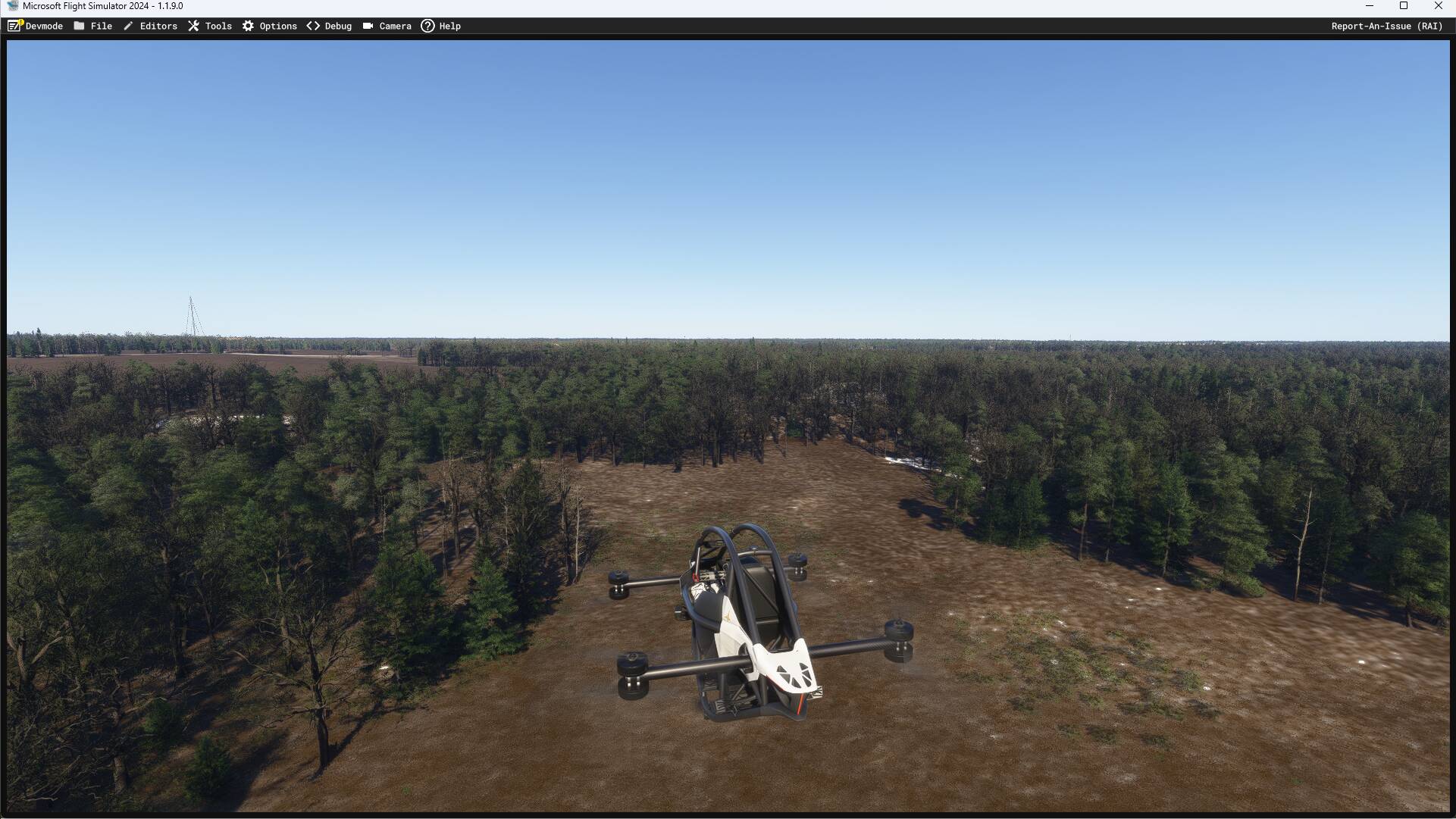Open the Camera menu
The image size is (1456, 819).
click(x=395, y=26)
